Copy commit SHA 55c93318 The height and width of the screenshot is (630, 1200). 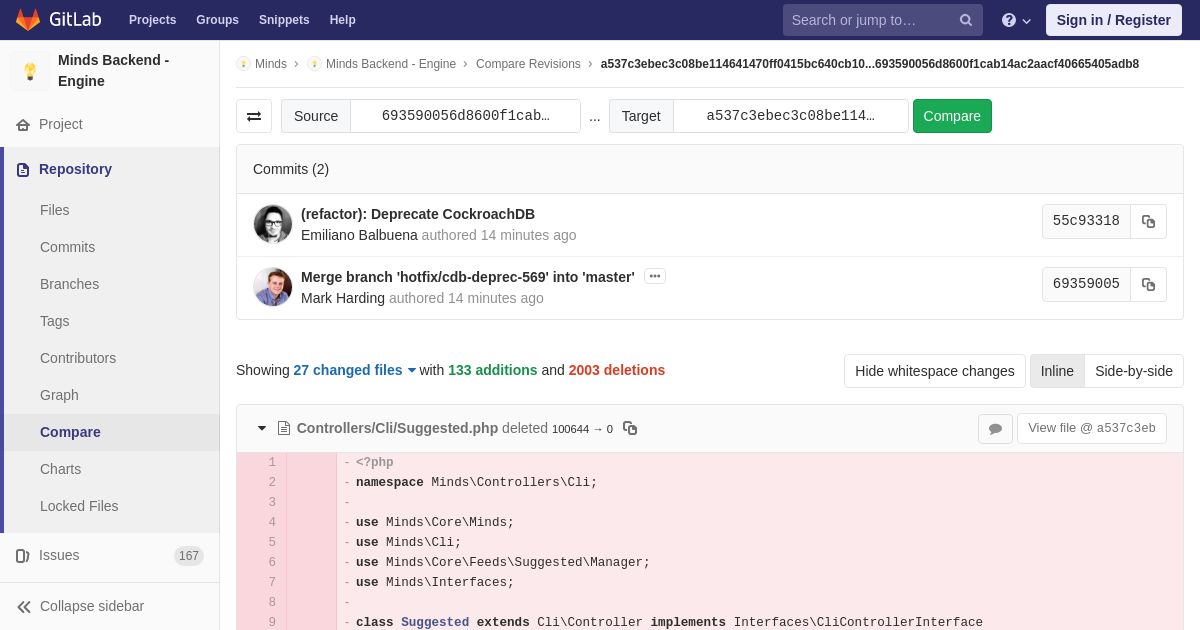(x=1148, y=222)
